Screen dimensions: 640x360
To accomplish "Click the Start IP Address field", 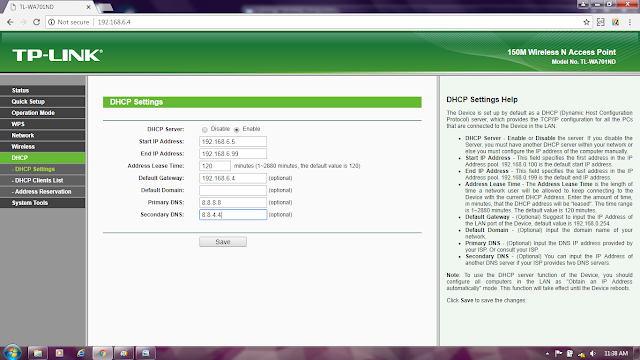I will (233, 142).
